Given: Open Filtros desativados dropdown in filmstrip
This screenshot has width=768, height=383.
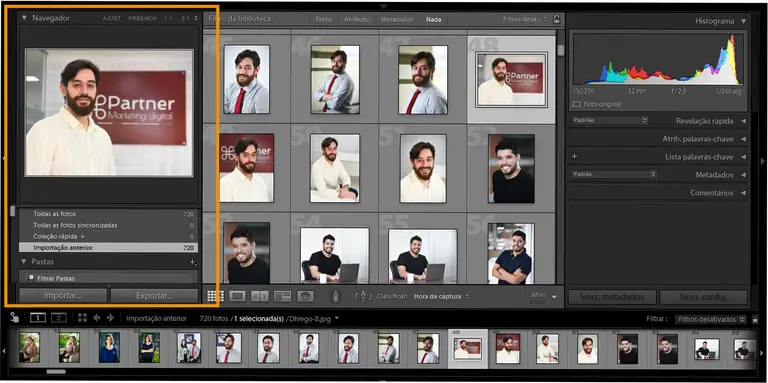Looking at the screenshot, I should click(x=710, y=319).
